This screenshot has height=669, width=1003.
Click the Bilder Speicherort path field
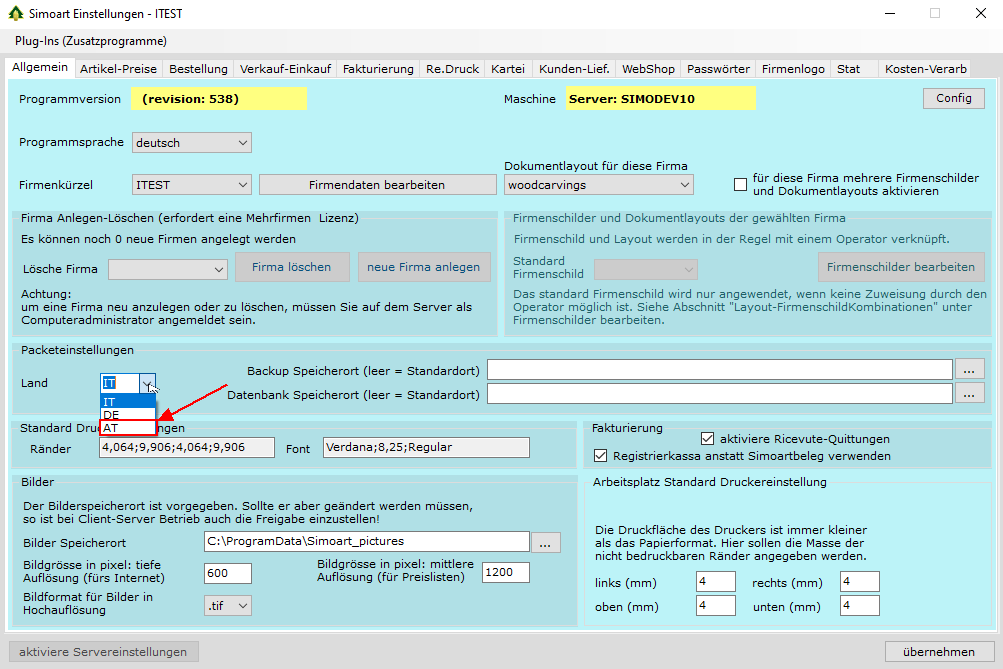366,542
